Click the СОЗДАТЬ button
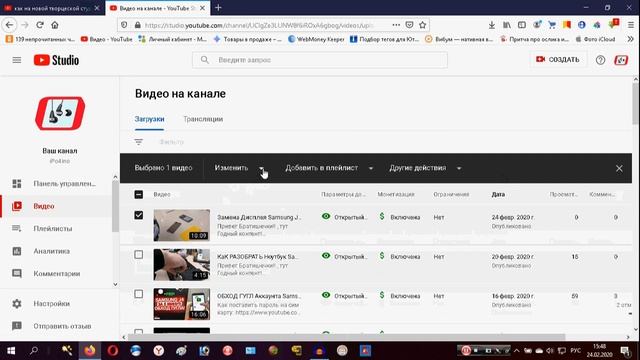This screenshot has width=640, height=360. click(558, 60)
